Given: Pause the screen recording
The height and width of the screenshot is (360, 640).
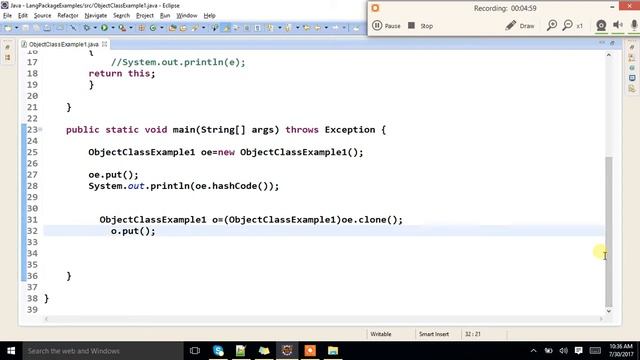Looking at the screenshot, I should [x=386, y=26].
